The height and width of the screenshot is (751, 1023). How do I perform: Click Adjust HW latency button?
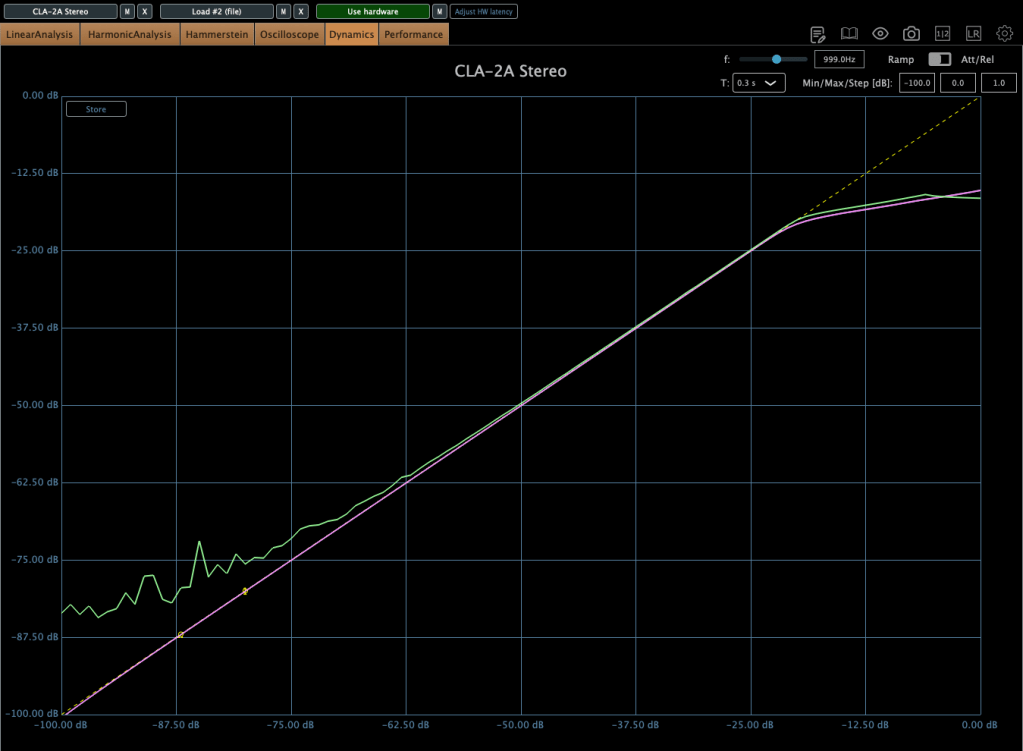click(x=484, y=12)
